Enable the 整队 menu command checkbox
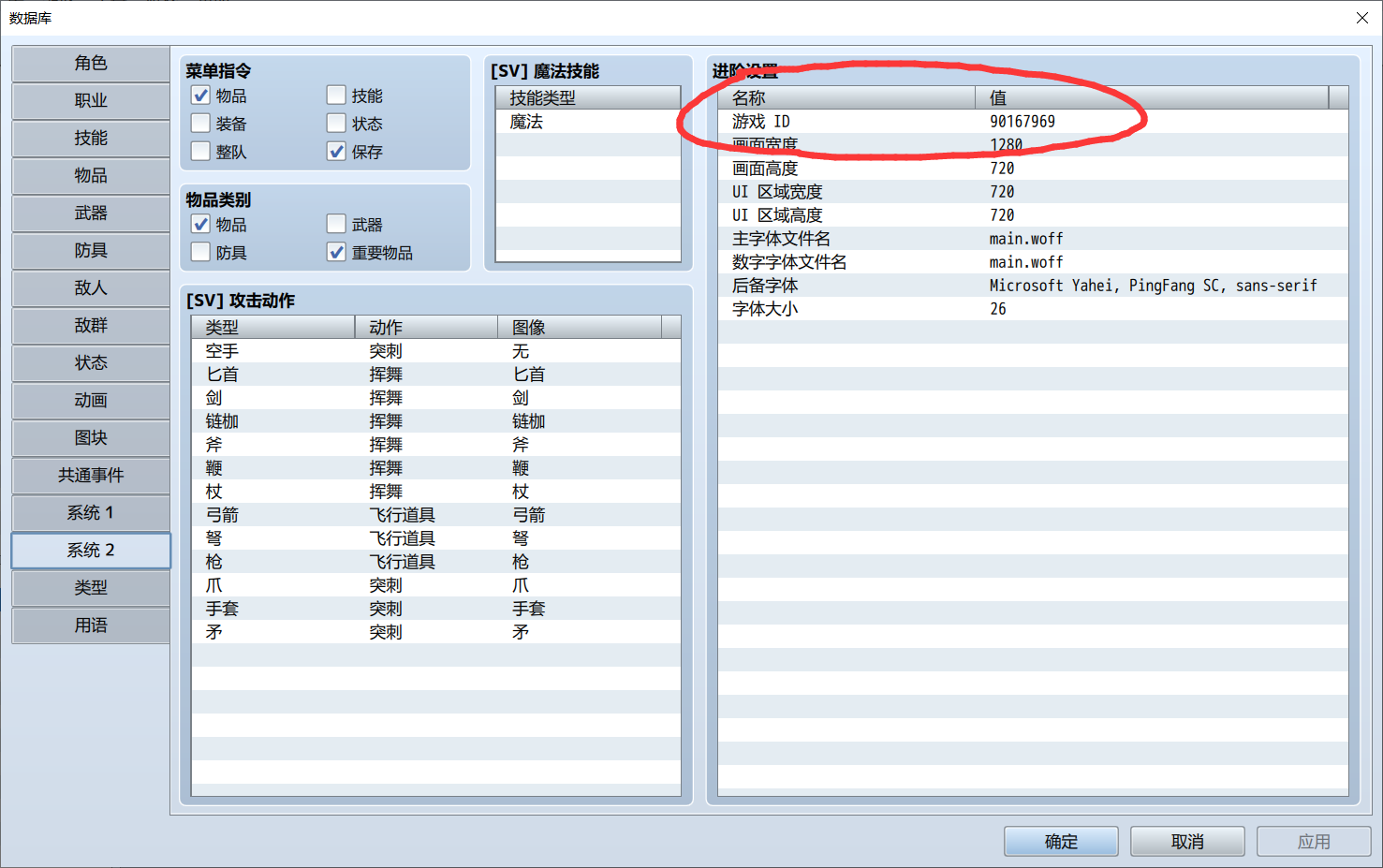Screen dimensions: 1383x868 point(200,152)
